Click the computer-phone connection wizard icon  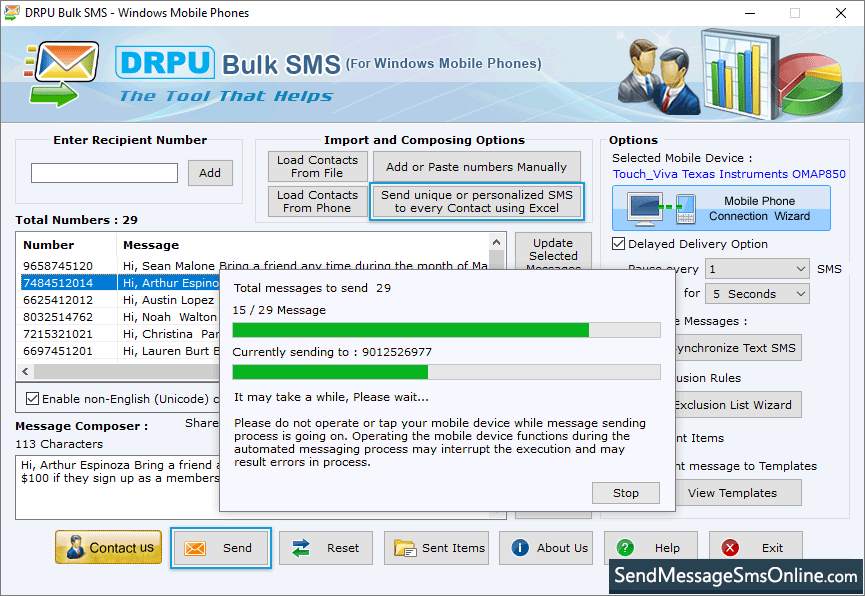point(663,209)
